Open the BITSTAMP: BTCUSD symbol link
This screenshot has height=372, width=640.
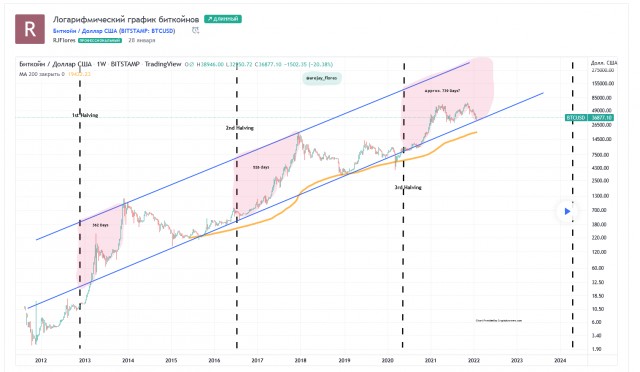point(114,31)
